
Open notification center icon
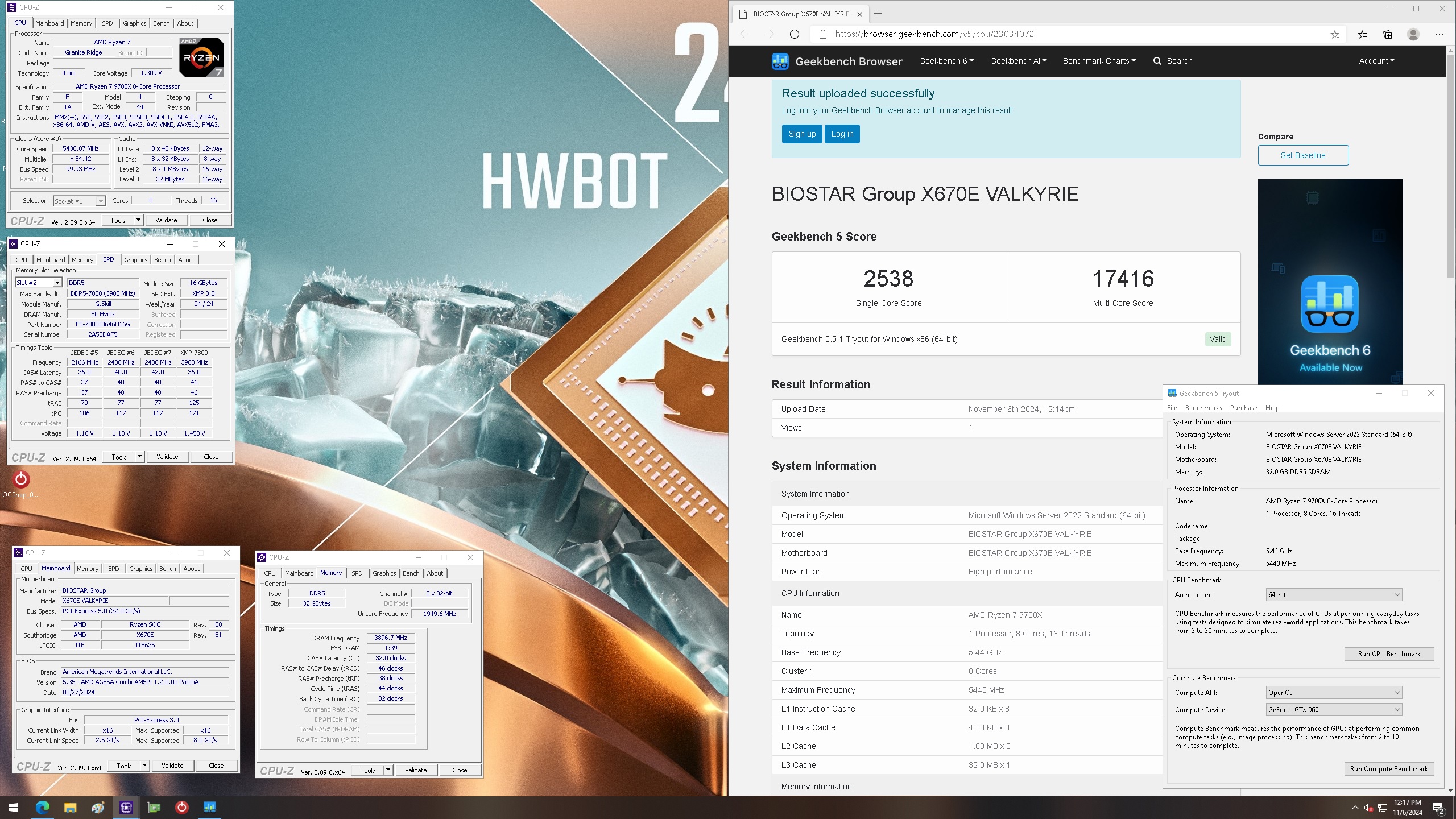point(1438,808)
